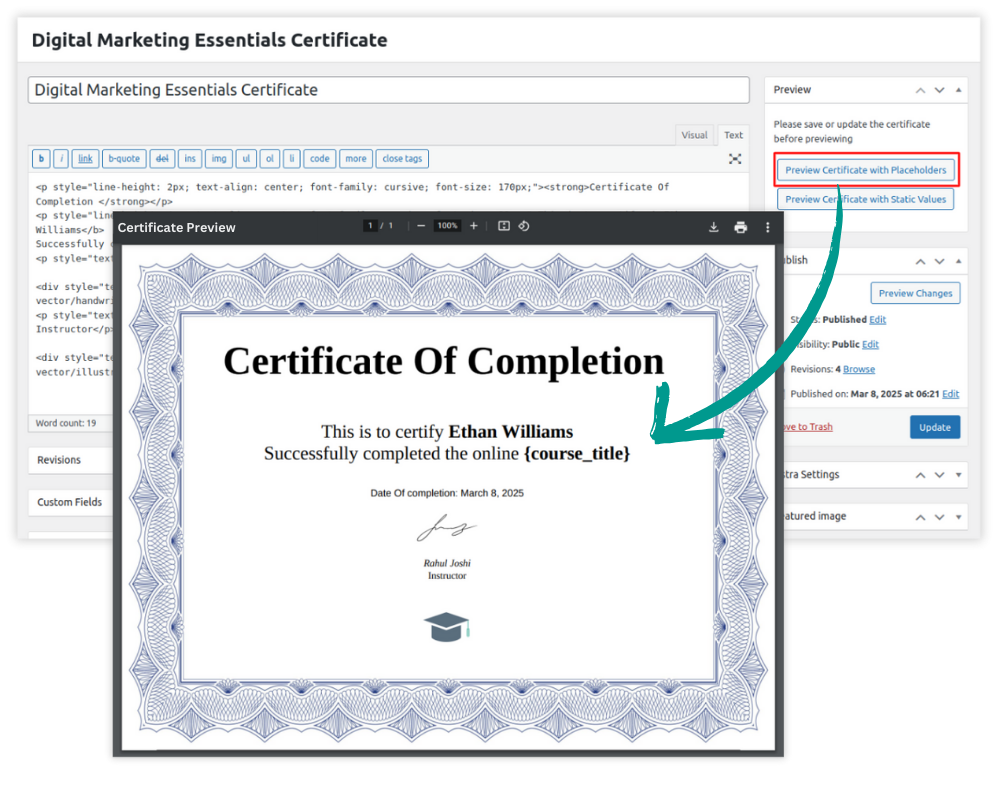Click the close tags toolbar button
The width and height of the screenshot is (1000, 800).
[402, 158]
